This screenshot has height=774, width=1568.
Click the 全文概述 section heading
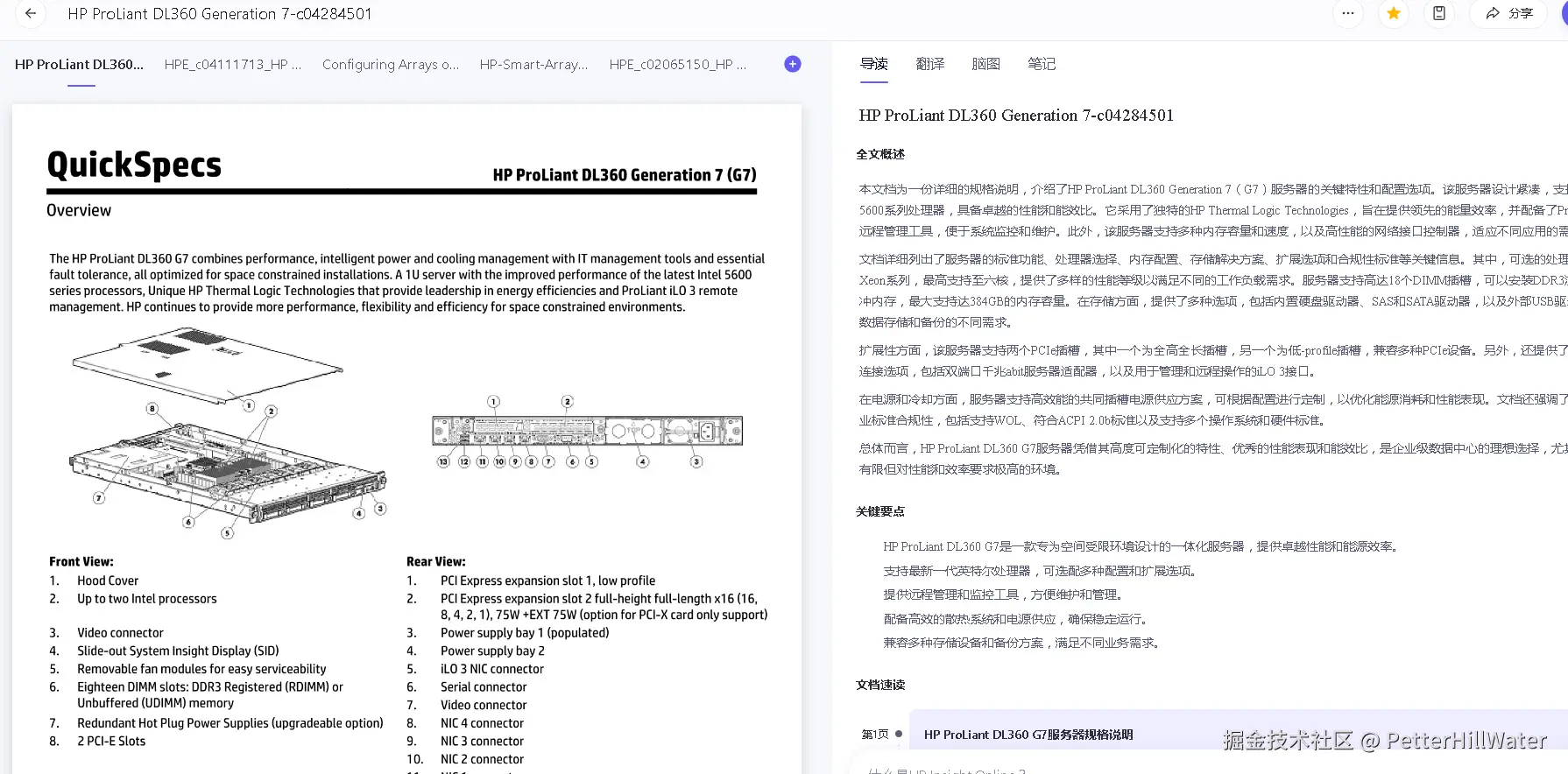880,154
